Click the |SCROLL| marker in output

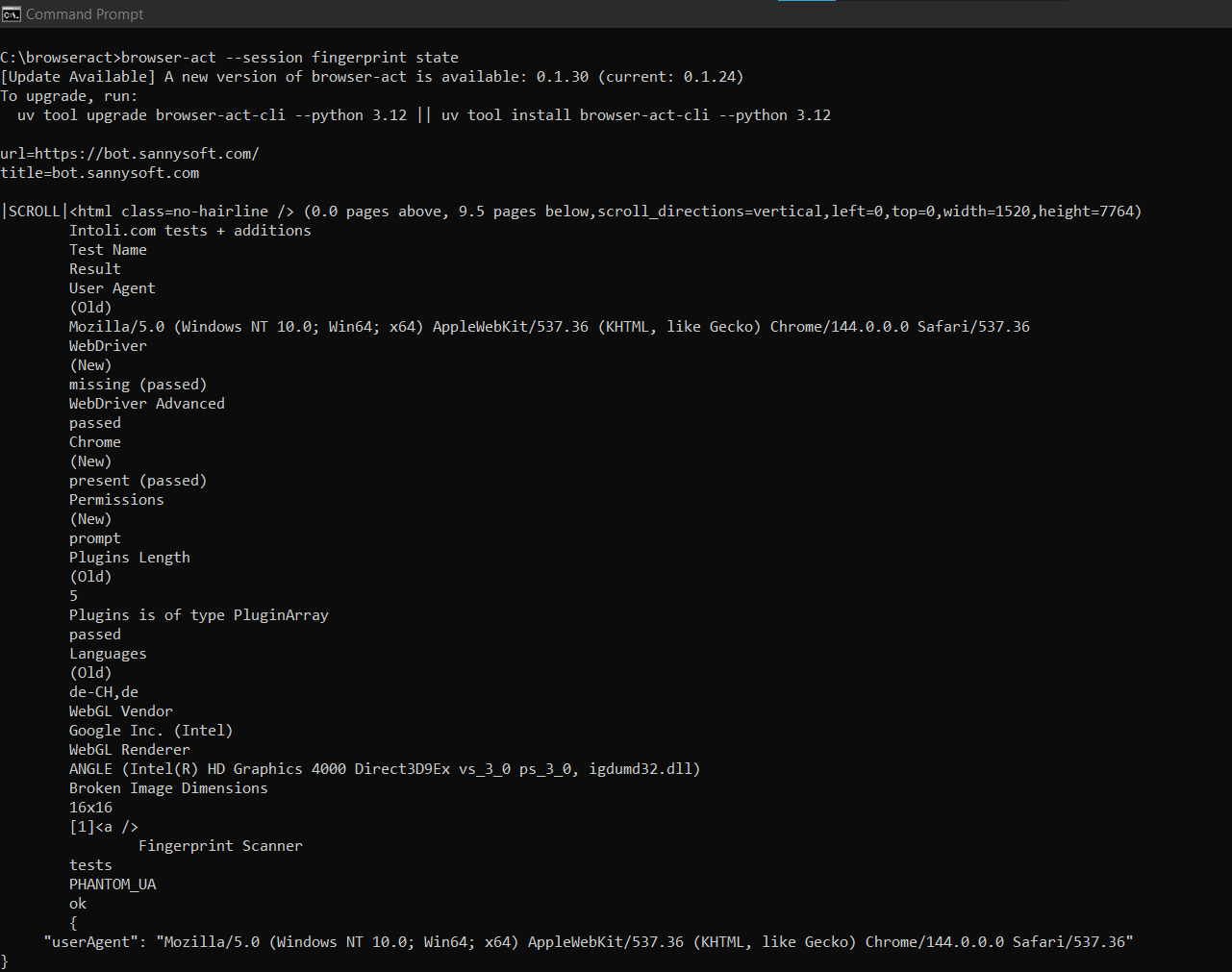(x=35, y=212)
